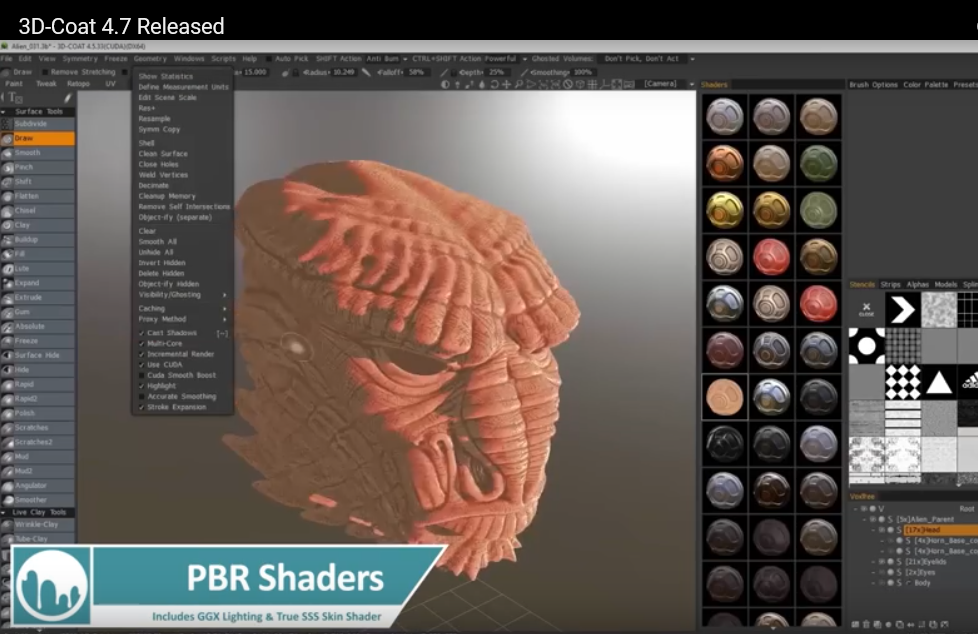Toggle the Auto Pick checkbox
The width and height of the screenshot is (978, 634).
[269, 59]
